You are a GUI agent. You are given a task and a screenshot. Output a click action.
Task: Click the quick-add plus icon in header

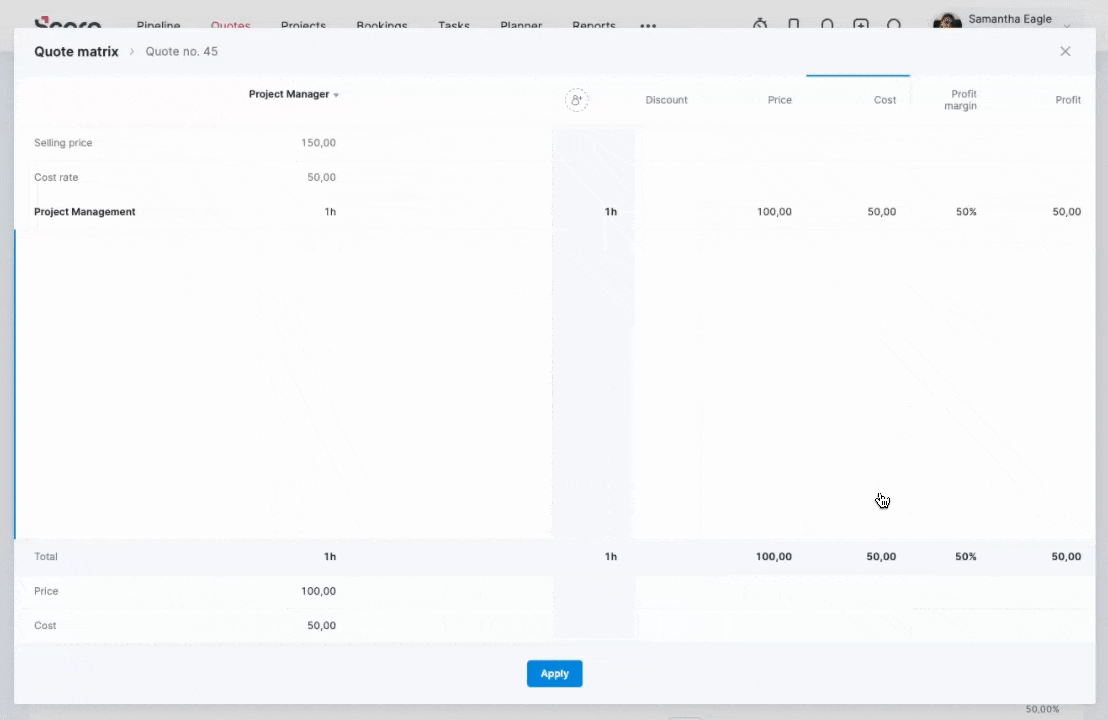[861, 23]
